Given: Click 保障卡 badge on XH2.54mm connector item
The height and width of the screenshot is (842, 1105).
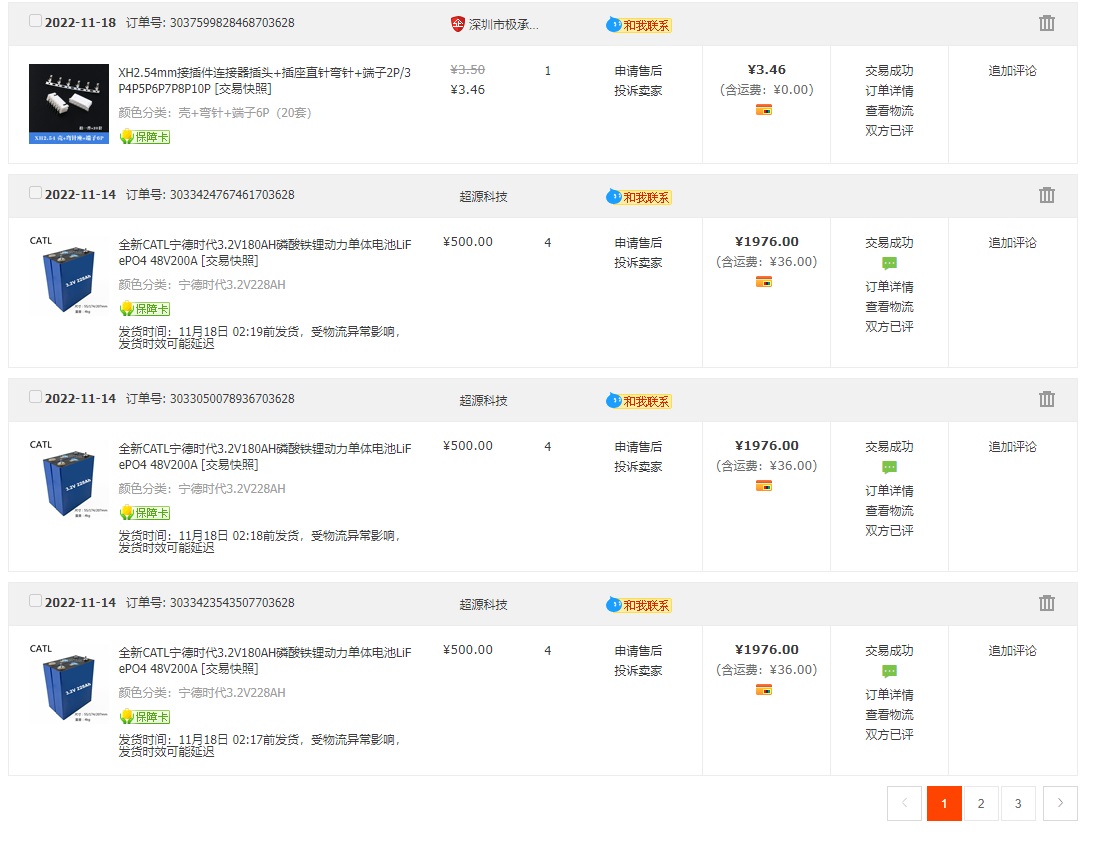Looking at the screenshot, I should (145, 137).
